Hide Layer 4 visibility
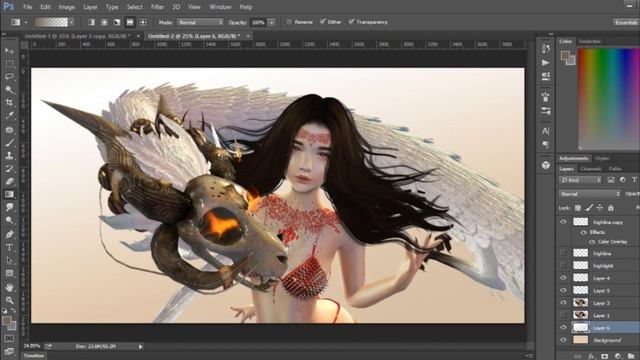This screenshot has height=360, width=640. 564,278
